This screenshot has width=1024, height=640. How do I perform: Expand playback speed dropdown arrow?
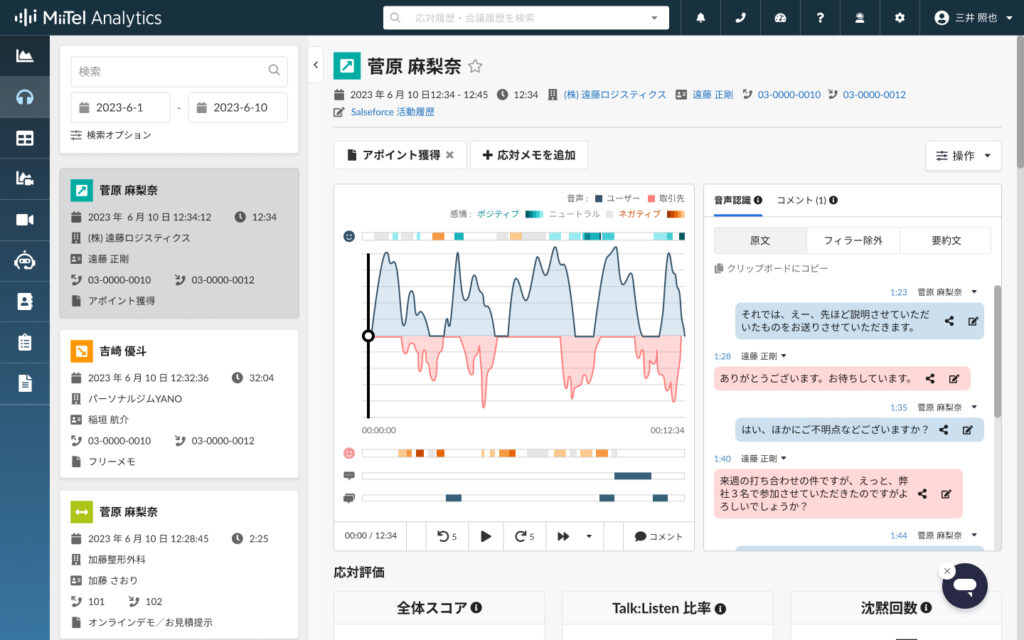point(588,536)
